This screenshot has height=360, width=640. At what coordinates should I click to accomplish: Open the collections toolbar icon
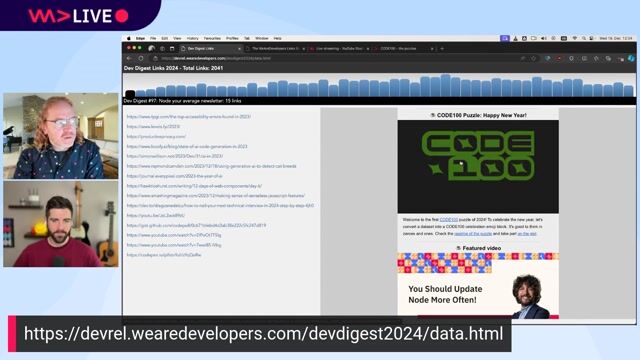click(x=608, y=58)
